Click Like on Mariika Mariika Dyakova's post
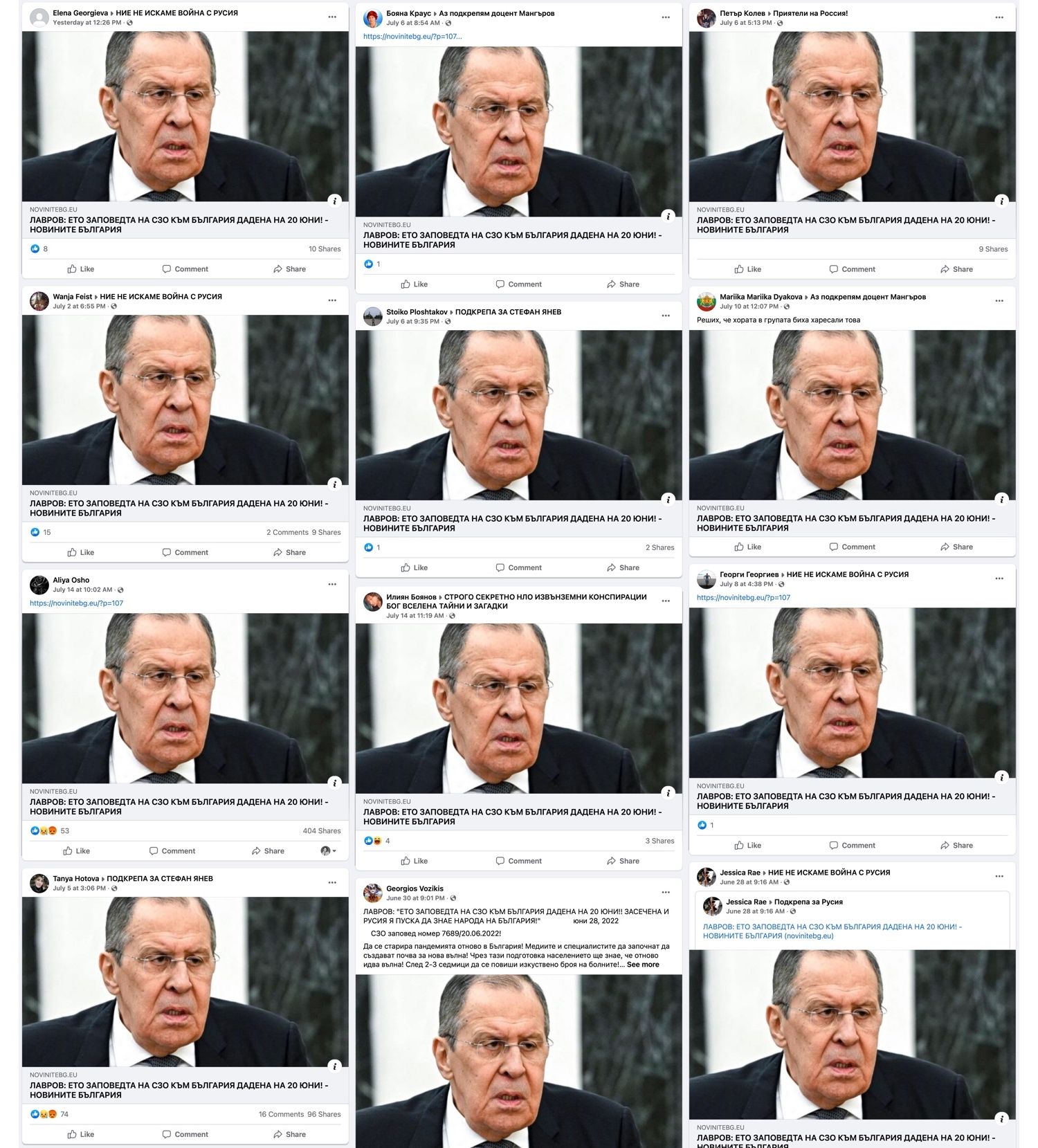Viewport: 1038px width, 1148px height. (748, 547)
